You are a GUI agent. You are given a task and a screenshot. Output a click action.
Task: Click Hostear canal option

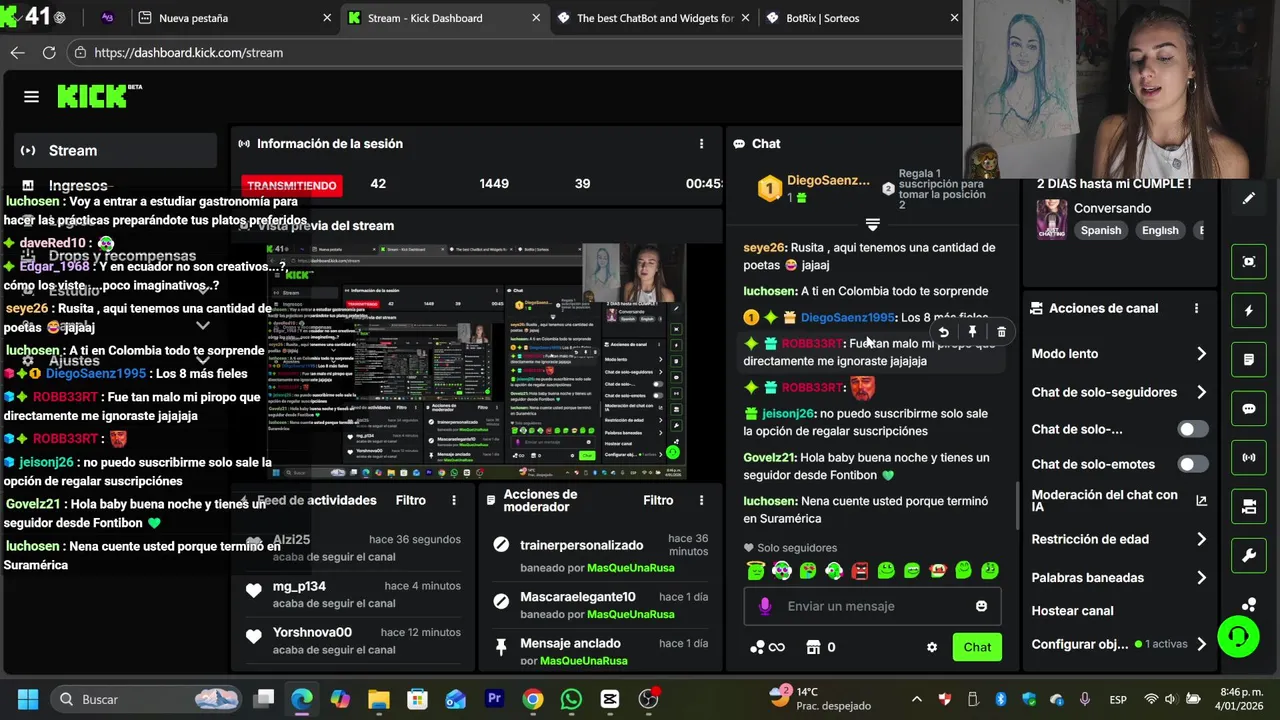tap(1072, 611)
